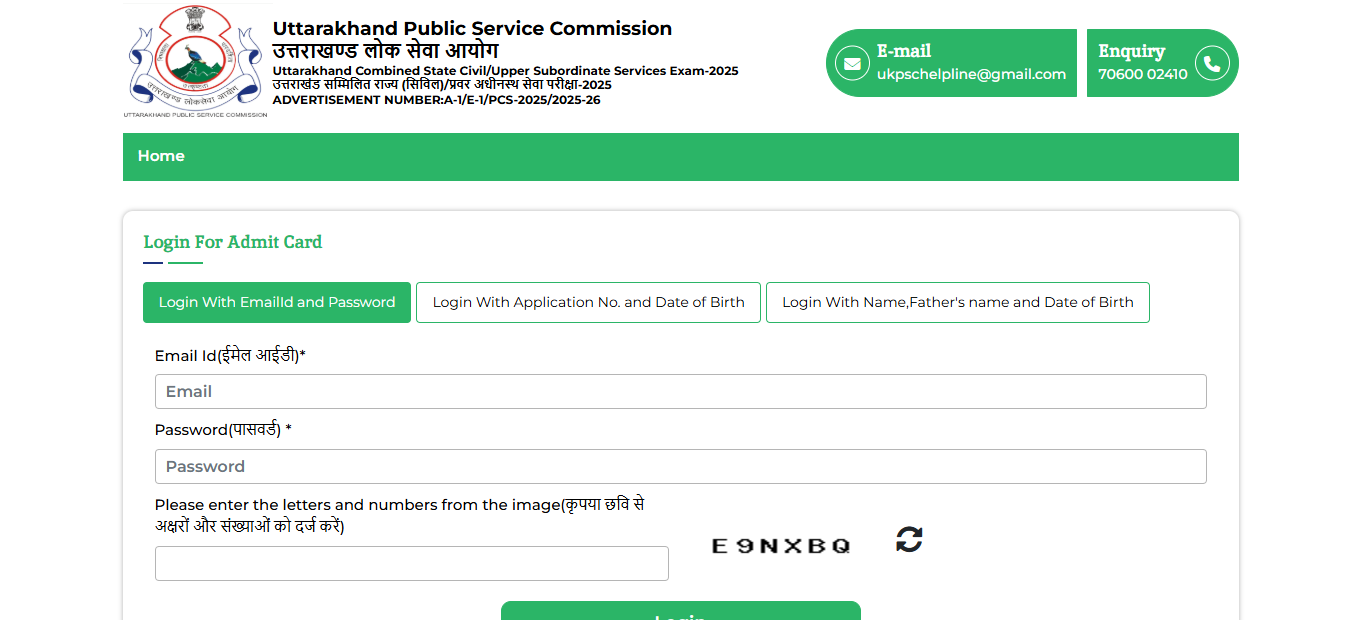Select the "Login With EmailId and Password" tab
This screenshot has height=620, width=1349.
click(277, 302)
